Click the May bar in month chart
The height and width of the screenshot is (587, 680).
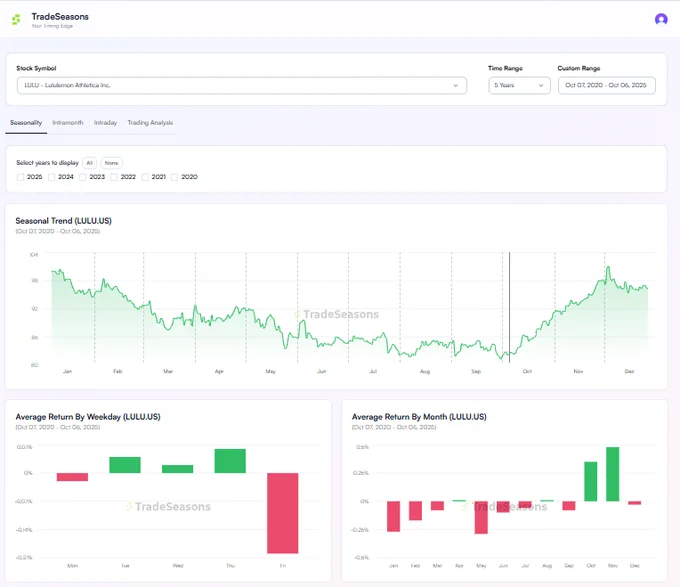pos(481,517)
